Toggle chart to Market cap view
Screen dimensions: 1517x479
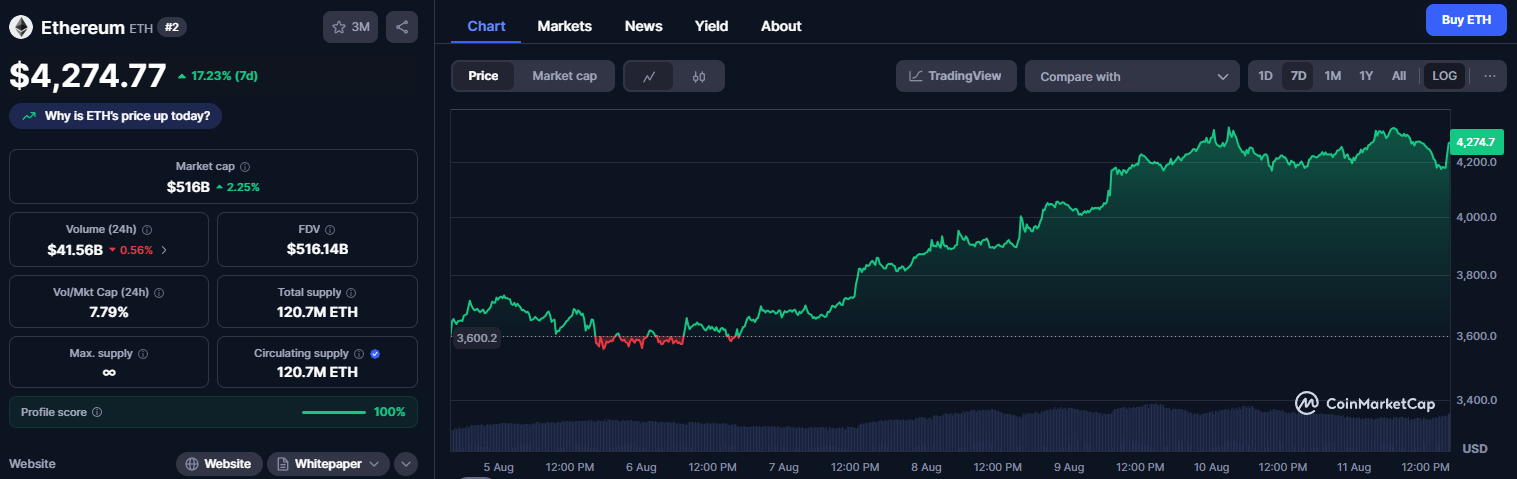(564, 76)
